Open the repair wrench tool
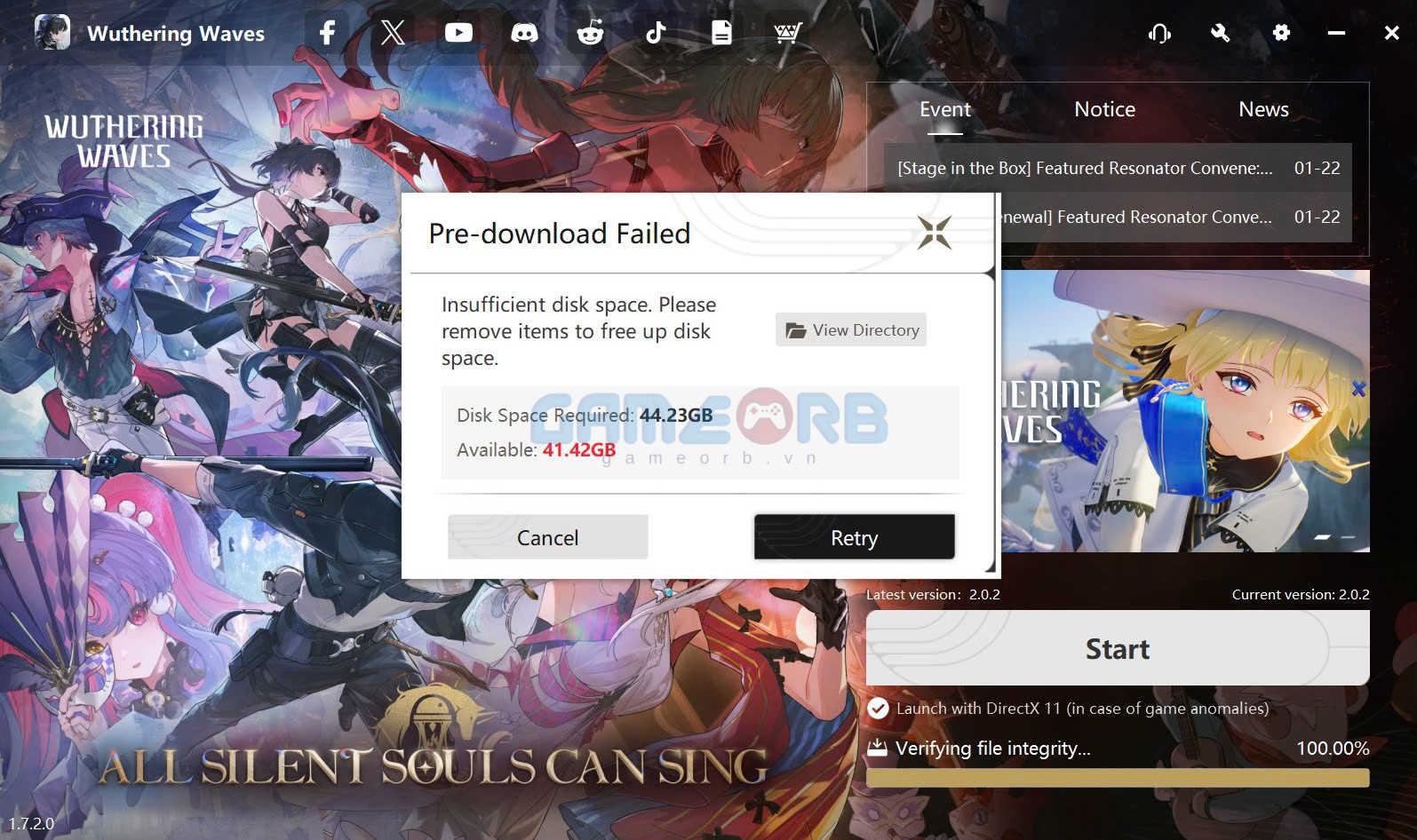 [x=1220, y=33]
